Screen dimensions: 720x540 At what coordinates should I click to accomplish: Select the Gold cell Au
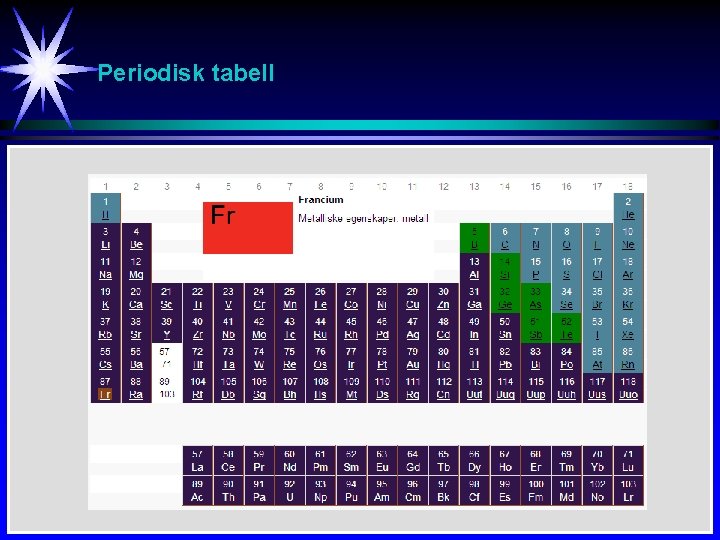click(413, 358)
